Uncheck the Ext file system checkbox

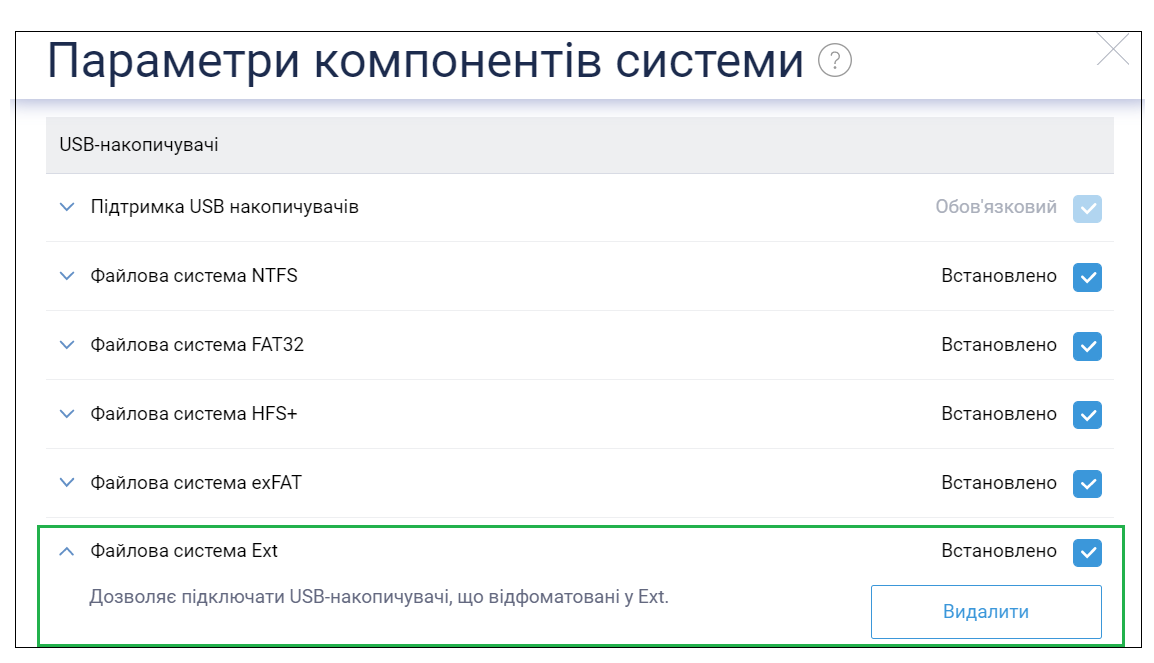[1087, 552]
